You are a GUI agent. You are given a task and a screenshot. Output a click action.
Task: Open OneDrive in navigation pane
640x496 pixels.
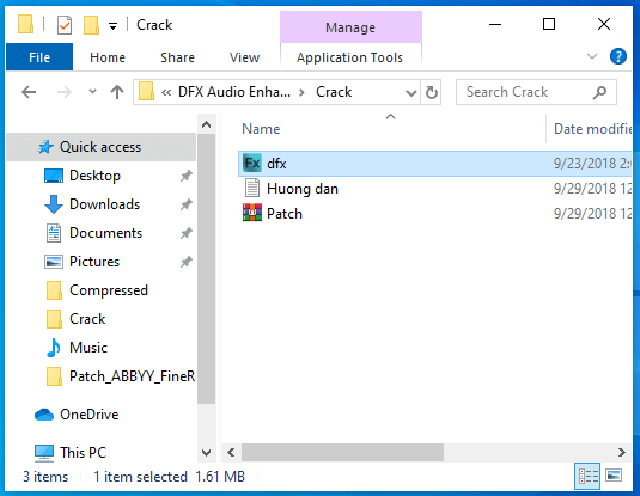(x=89, y=414)
